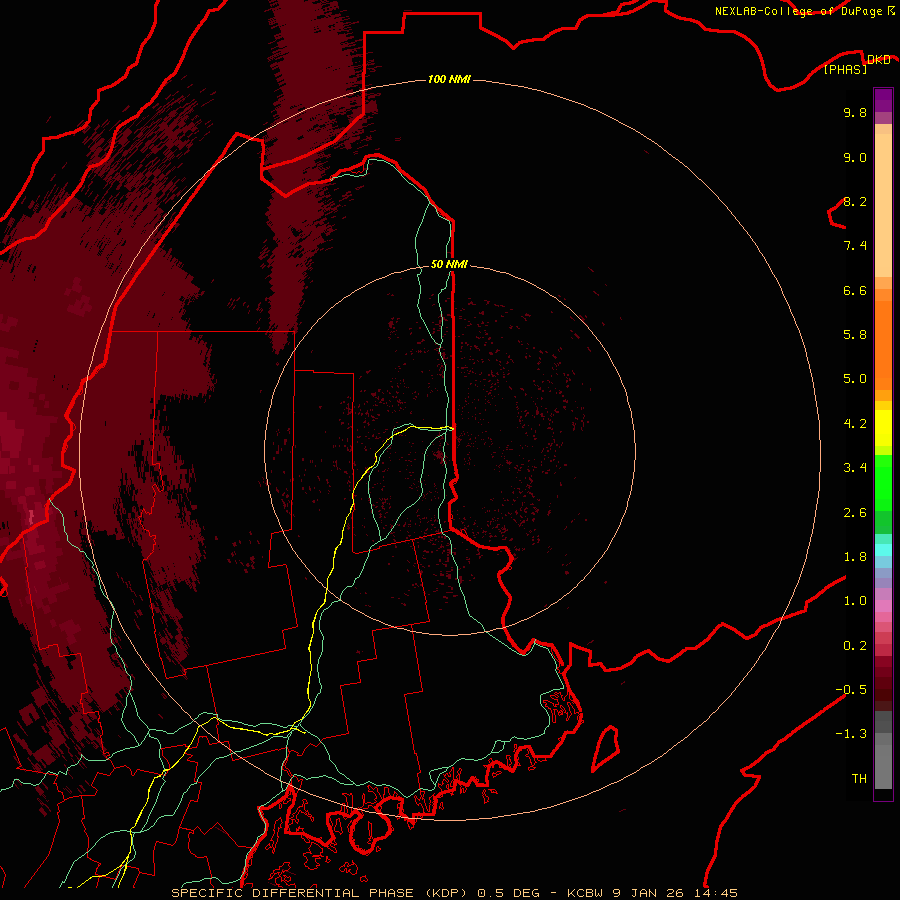The height and width of the screenshot is (900, 900).
Task: Click the Specific Differential Phase caption text
Action: pos(454,893)
